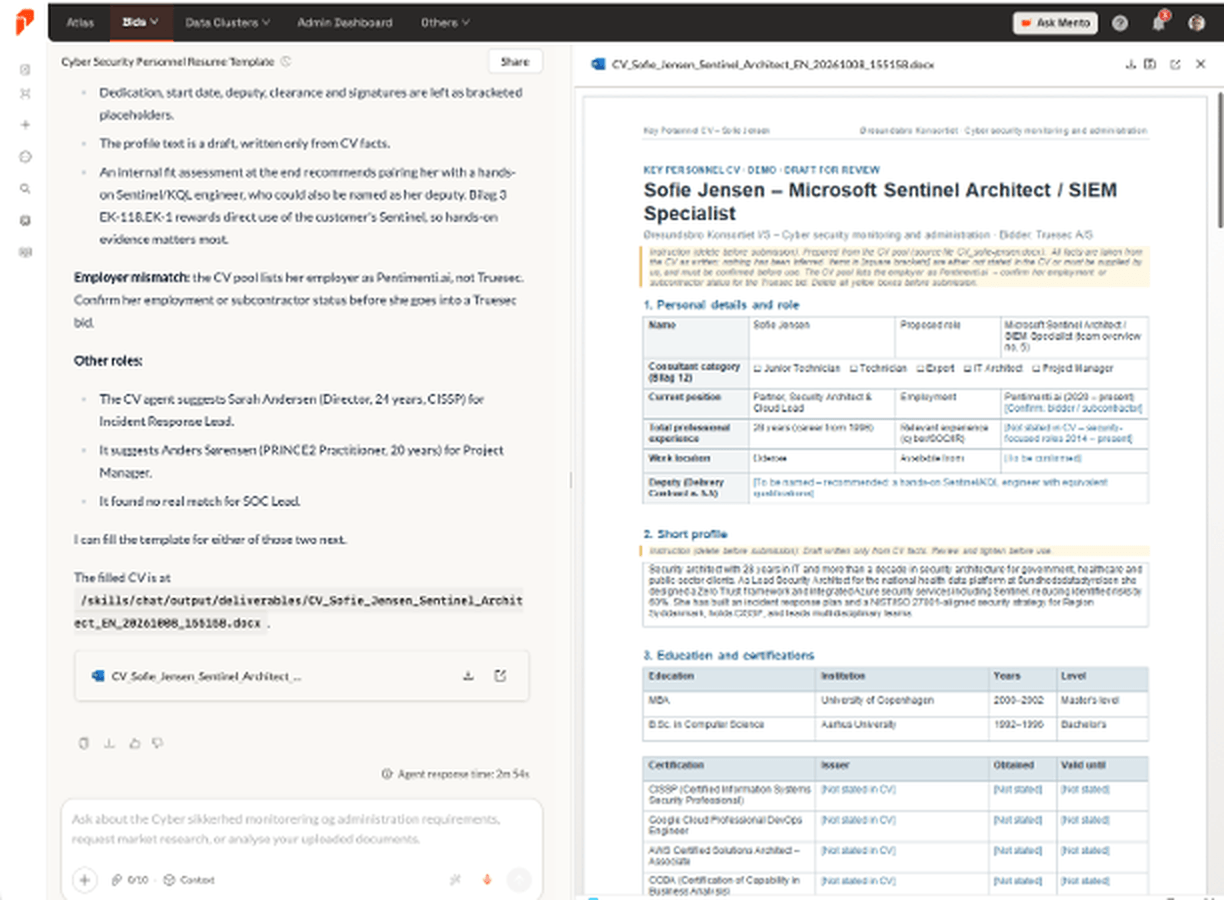Click the chat title Cyber Security Personnel Resume Template
The height and width of the screenshot is (900, 1224).
pyautogui.click(x=167, y=62)
